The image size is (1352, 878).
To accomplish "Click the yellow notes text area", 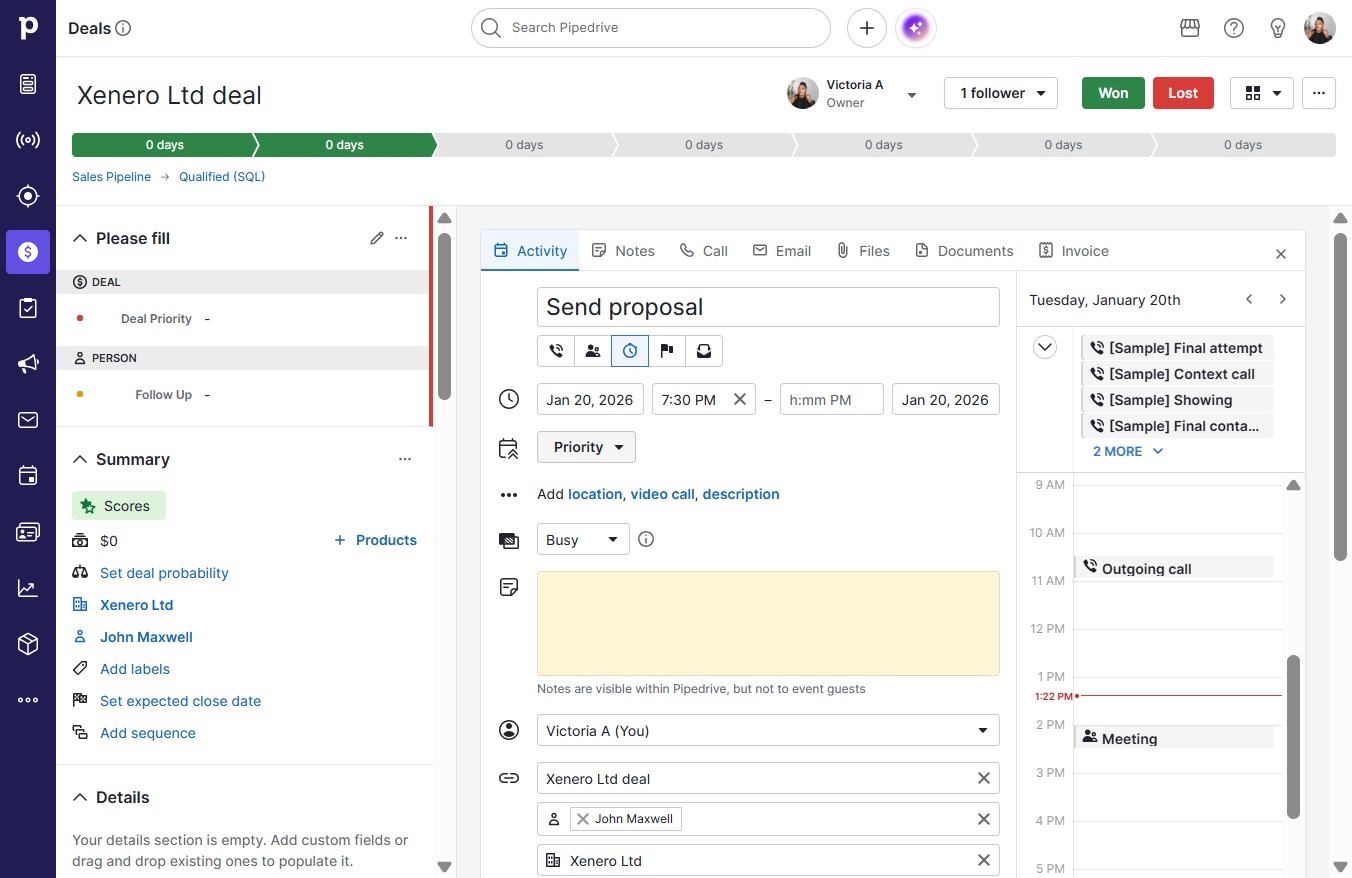I will click(768, 623).
